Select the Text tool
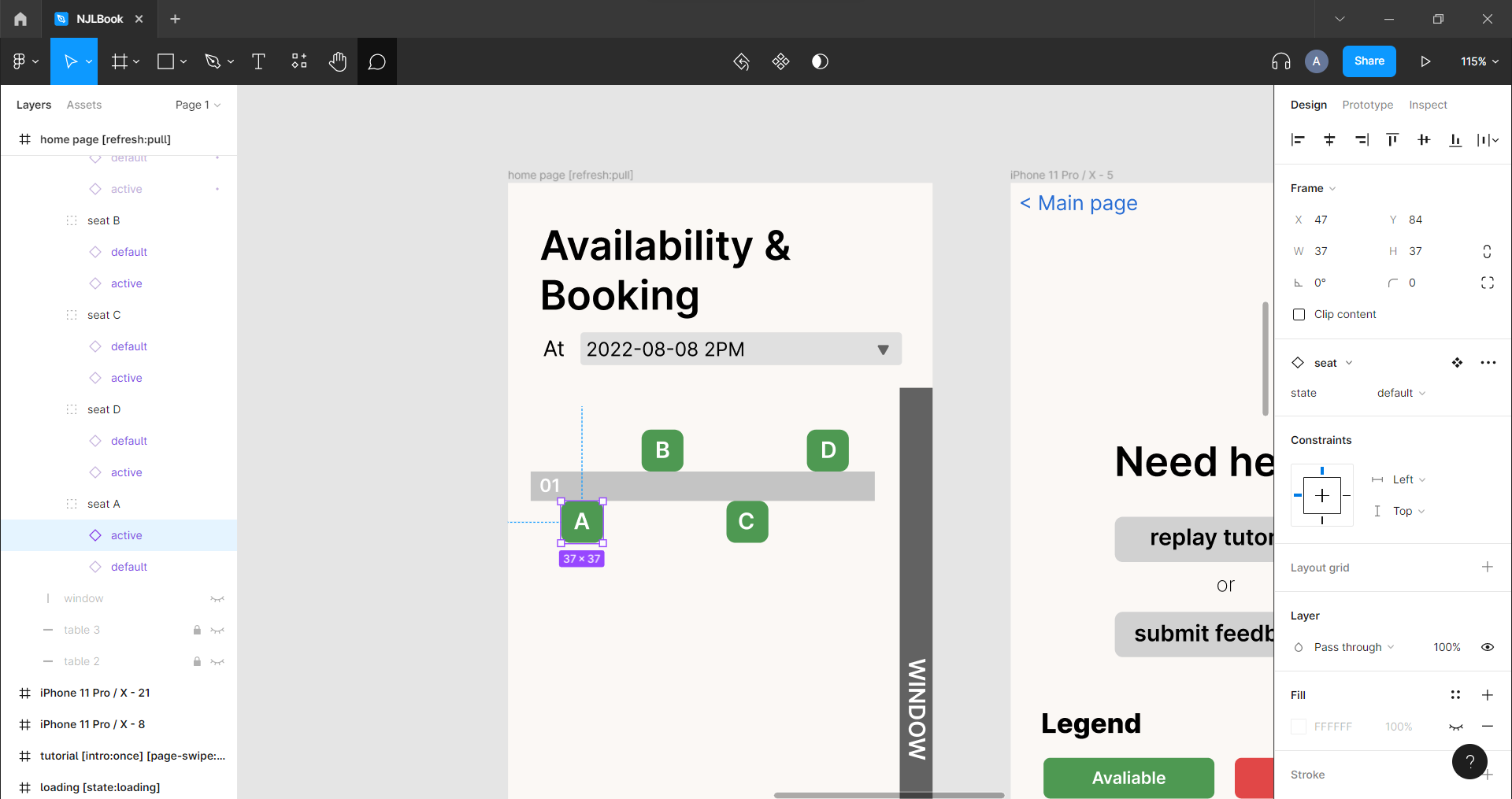 tap(258, 61)
